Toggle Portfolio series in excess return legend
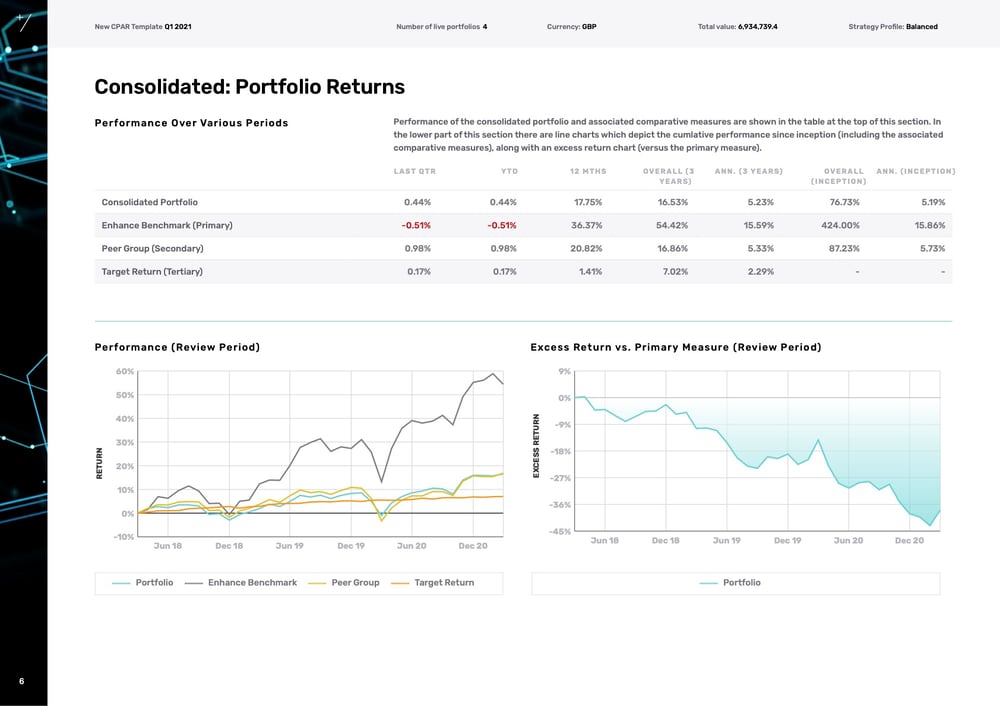The height and width of the screenshot is (706, 1000). pyautogui.click(x=730, y=582)
